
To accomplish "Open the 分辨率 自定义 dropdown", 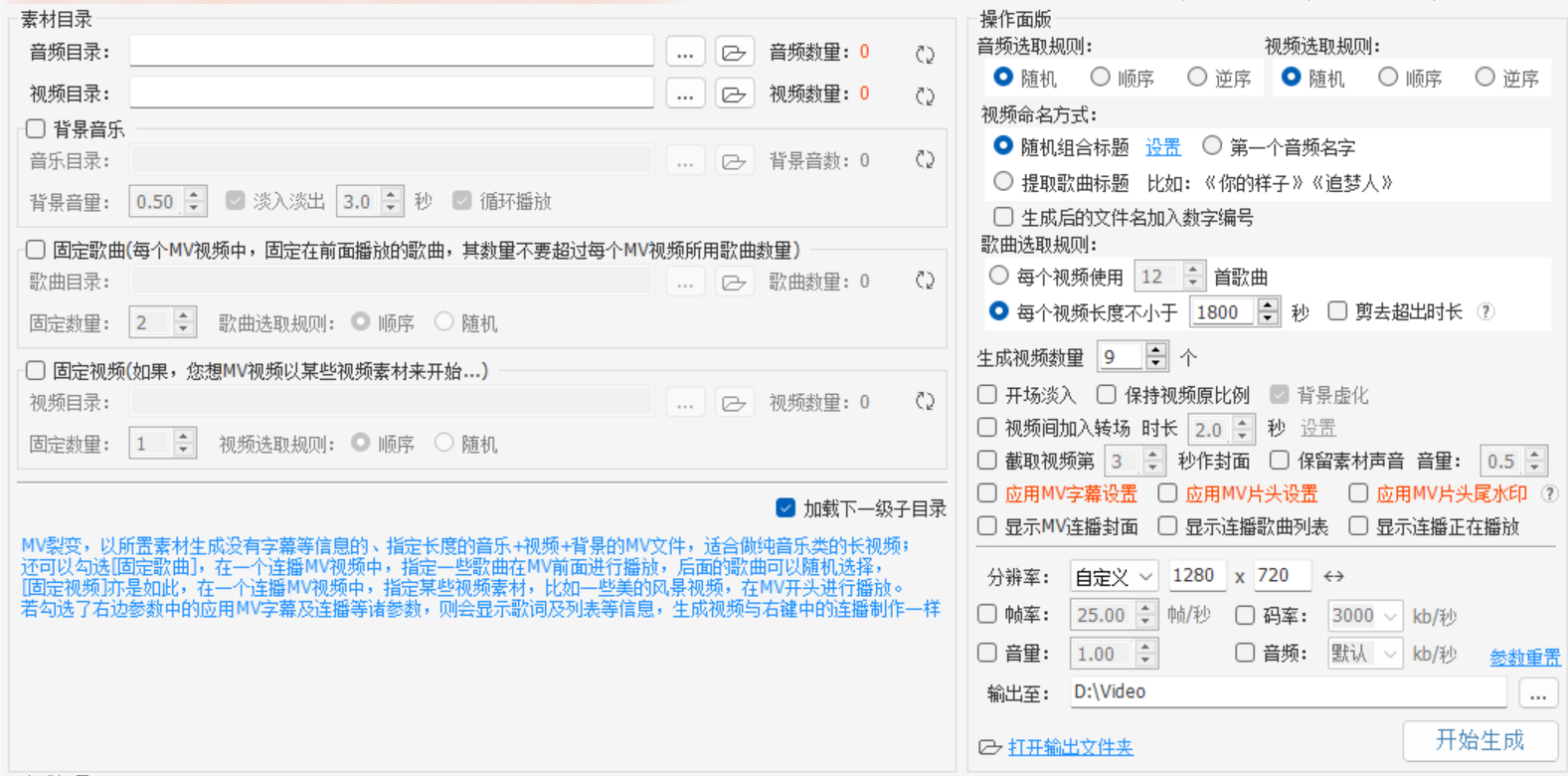I will point(1114,576).
